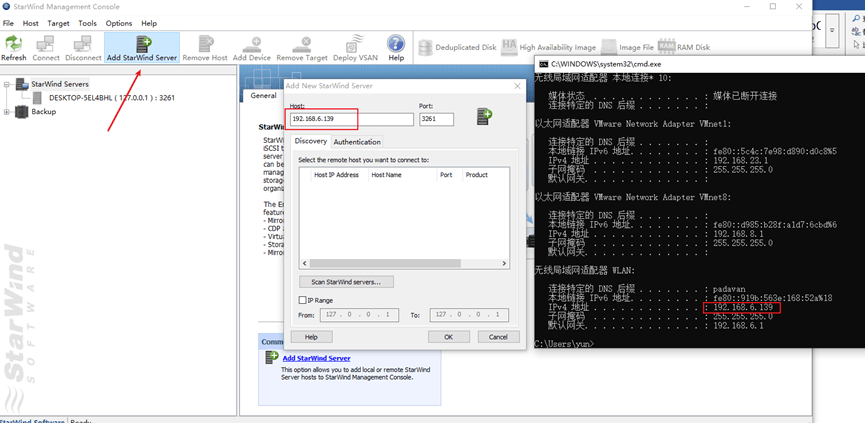Select the General tab in main pane

coord(264,95)
